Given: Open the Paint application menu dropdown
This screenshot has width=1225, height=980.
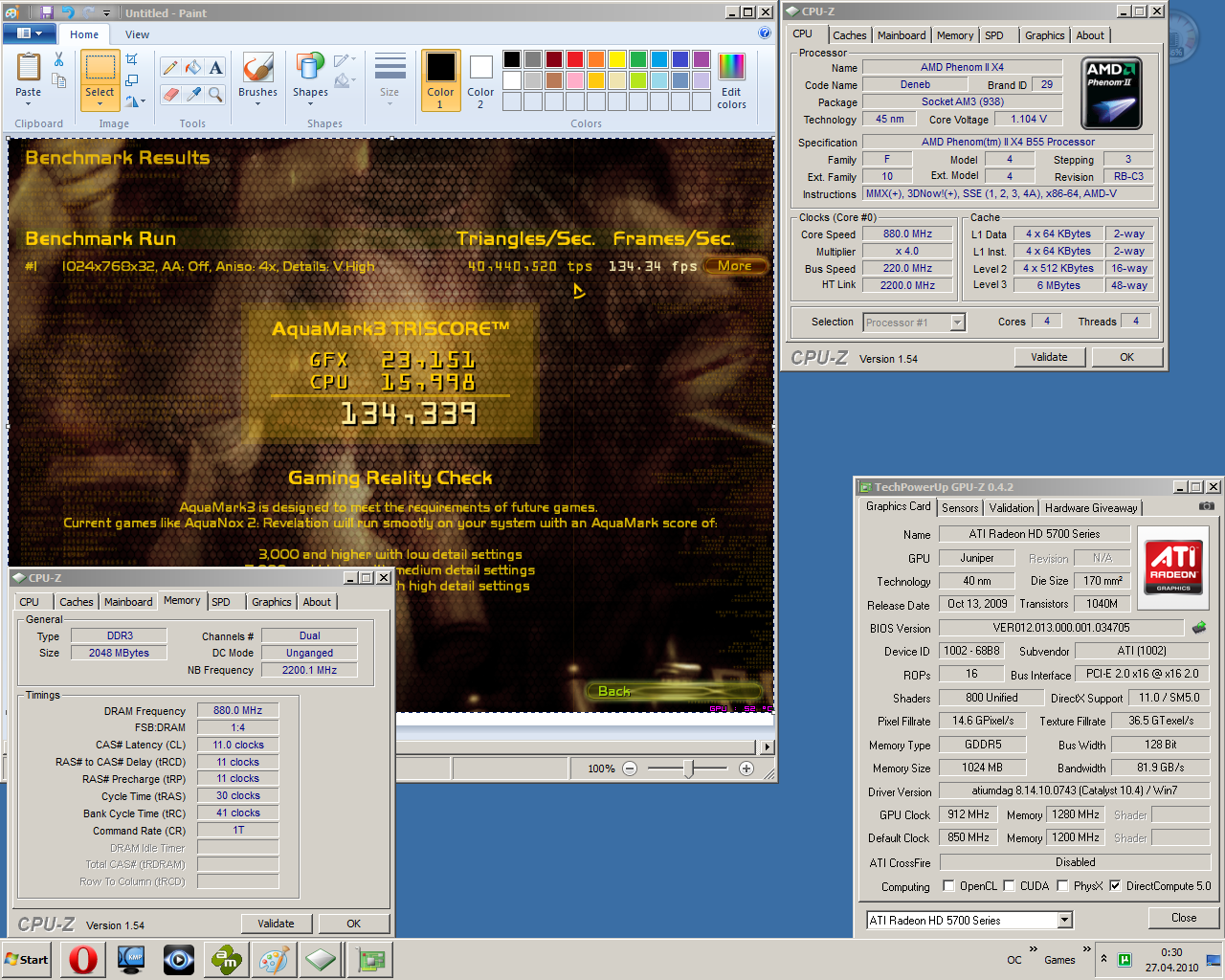Looking at the screenshot, I should pos(30,33).
